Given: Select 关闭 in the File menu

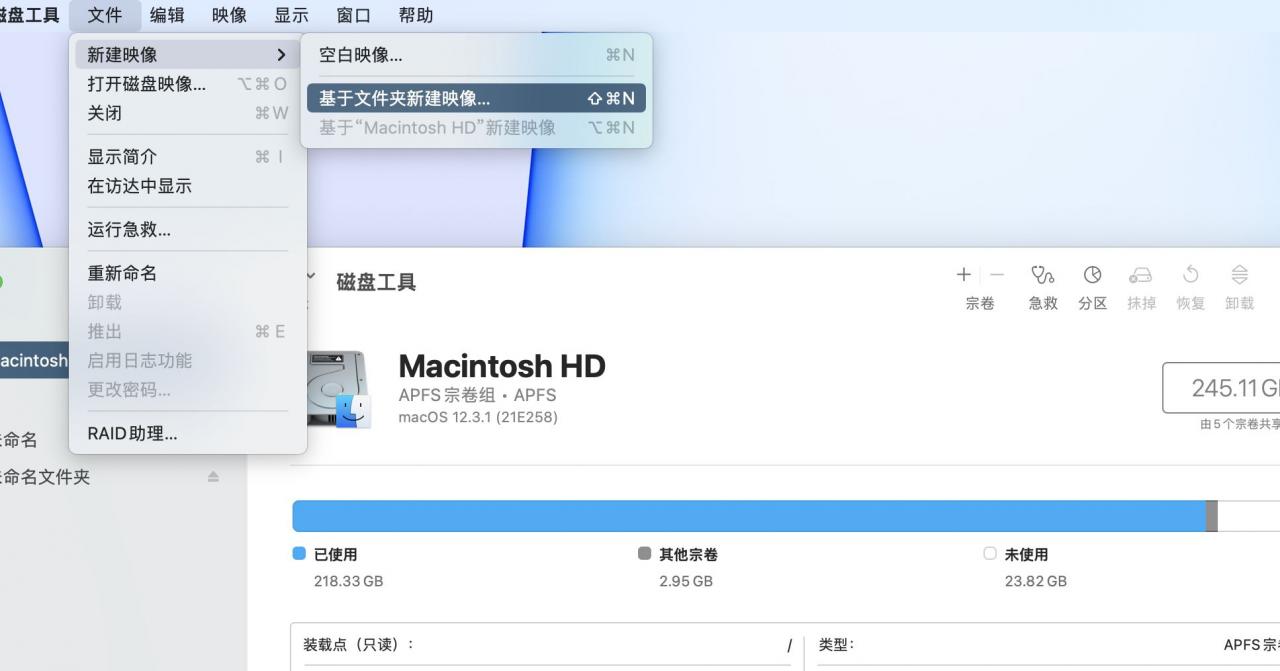Looking at the screenshot, I should 187,113.
